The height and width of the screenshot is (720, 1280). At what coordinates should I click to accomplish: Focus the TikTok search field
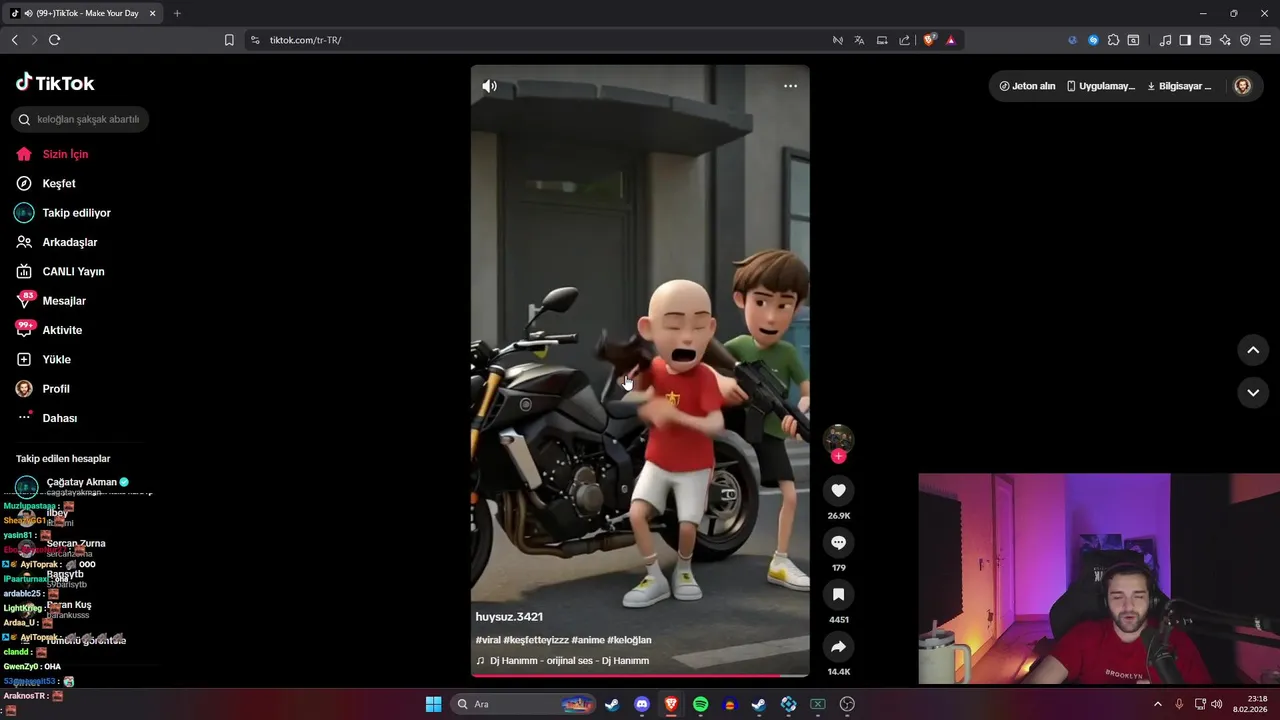point(80,119)
